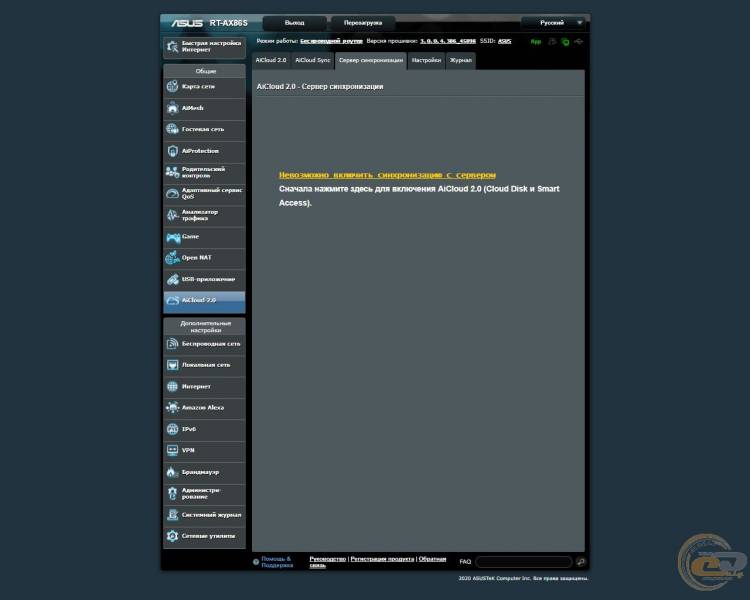750x600 pixels.
Task: Open Родительский контроль parental control icon
Action: point(172,172)
